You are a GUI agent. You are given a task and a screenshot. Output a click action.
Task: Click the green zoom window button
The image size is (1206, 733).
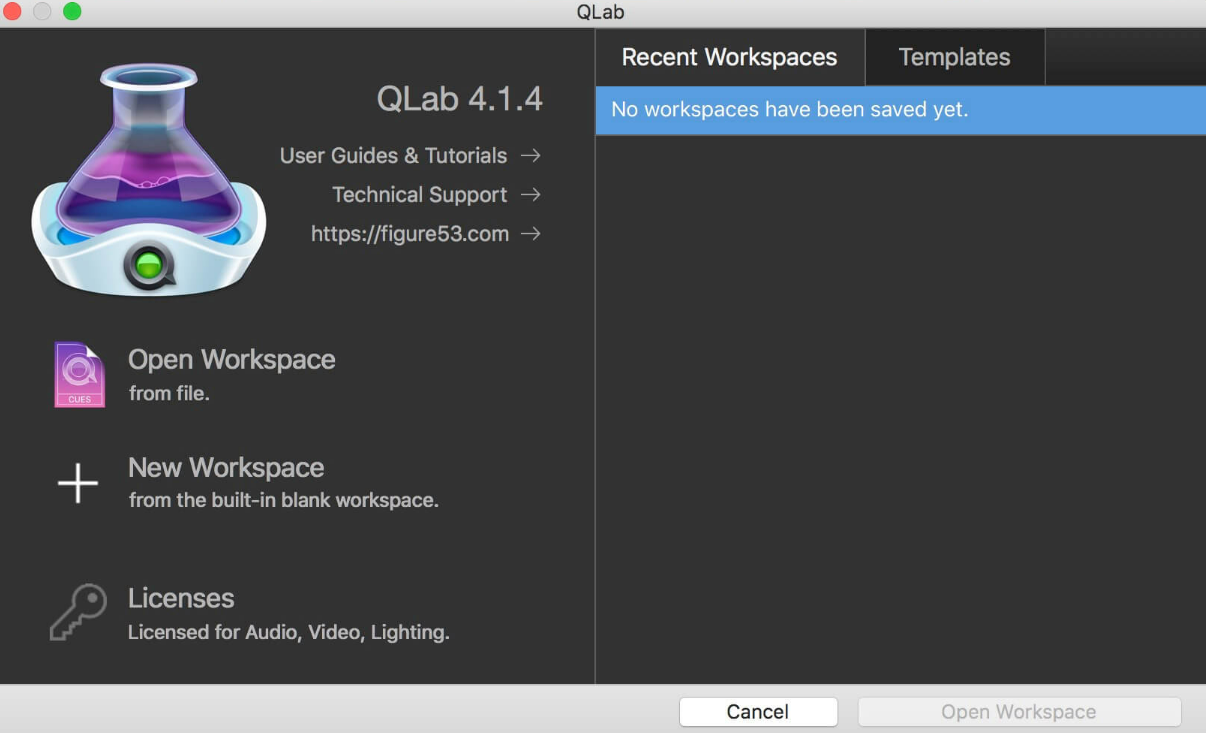pos(72,12)
